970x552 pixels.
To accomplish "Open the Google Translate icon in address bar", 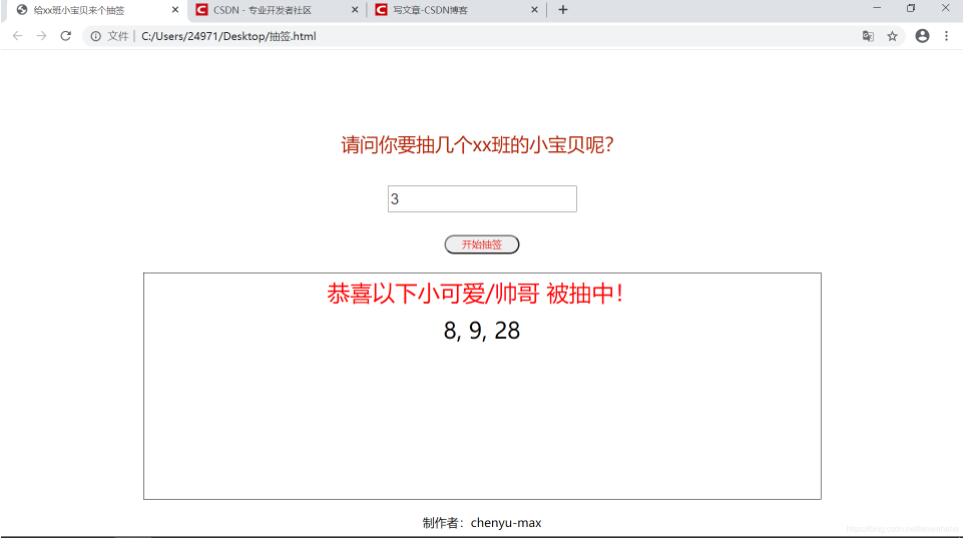I will [x=868, y=37].
